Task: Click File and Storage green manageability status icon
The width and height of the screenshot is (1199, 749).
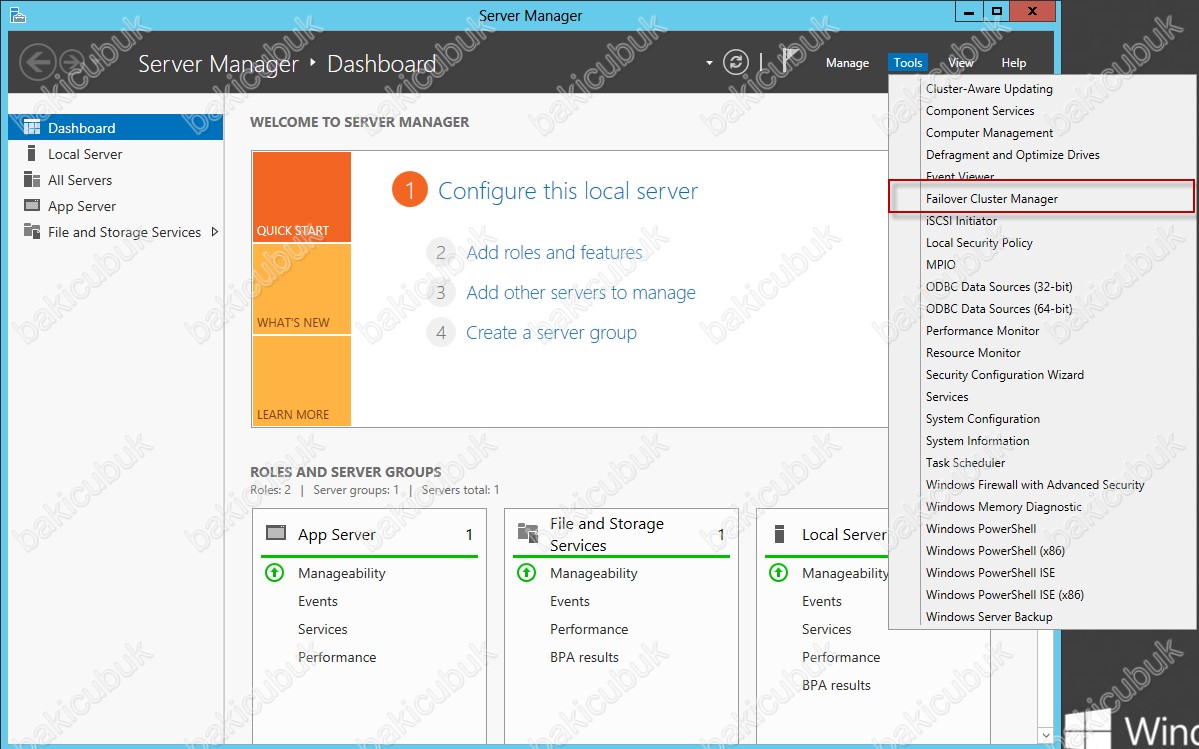Action: 527,572
